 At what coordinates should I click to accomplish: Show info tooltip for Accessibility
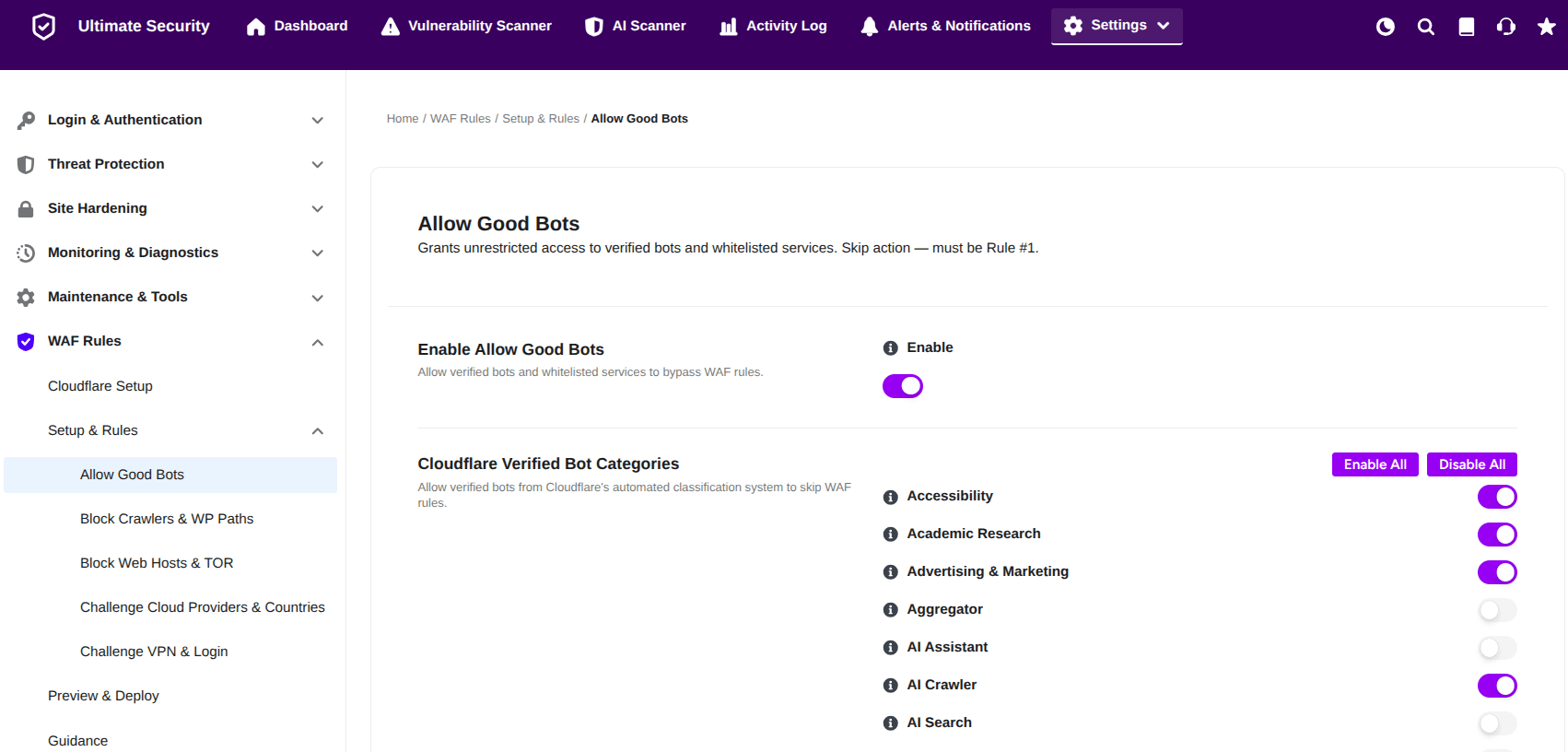(x=891, y=497)
